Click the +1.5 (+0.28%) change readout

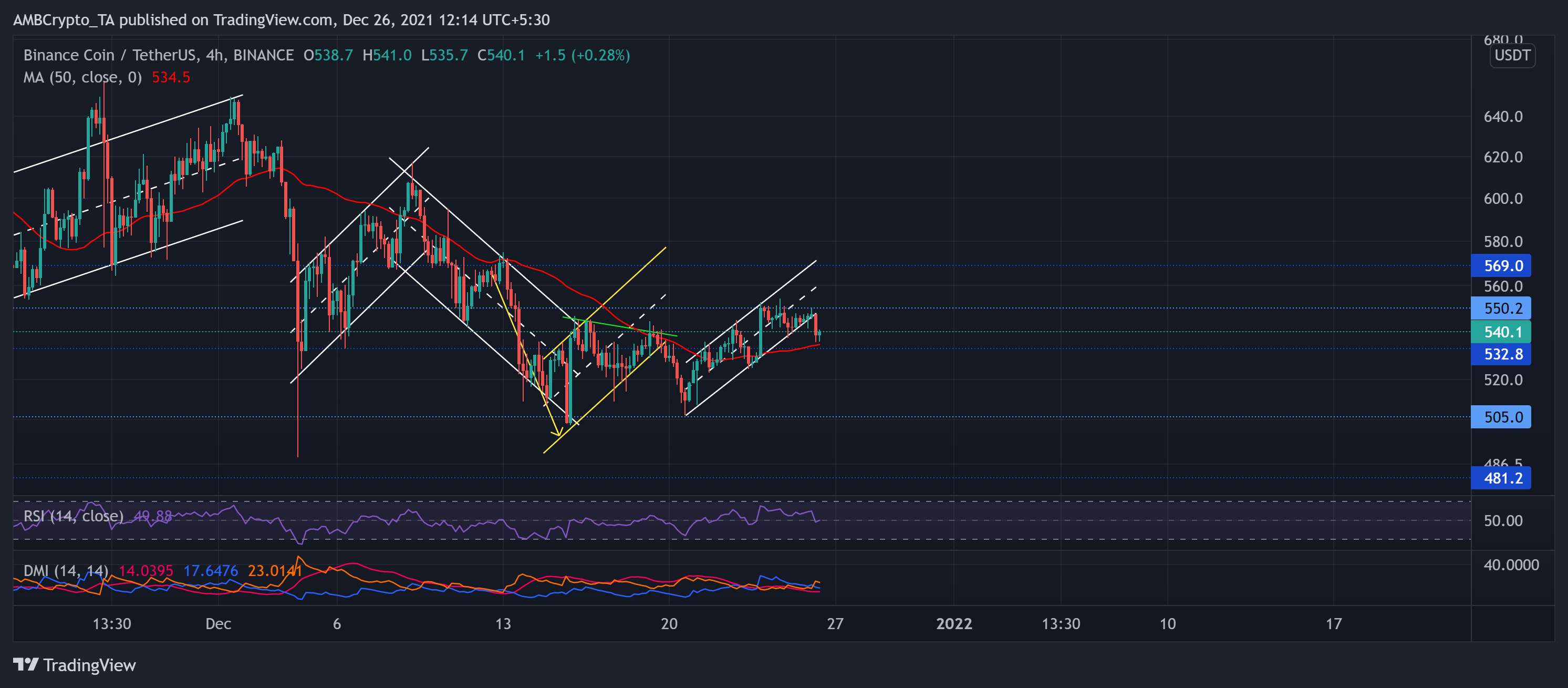(x=583, y=55)
